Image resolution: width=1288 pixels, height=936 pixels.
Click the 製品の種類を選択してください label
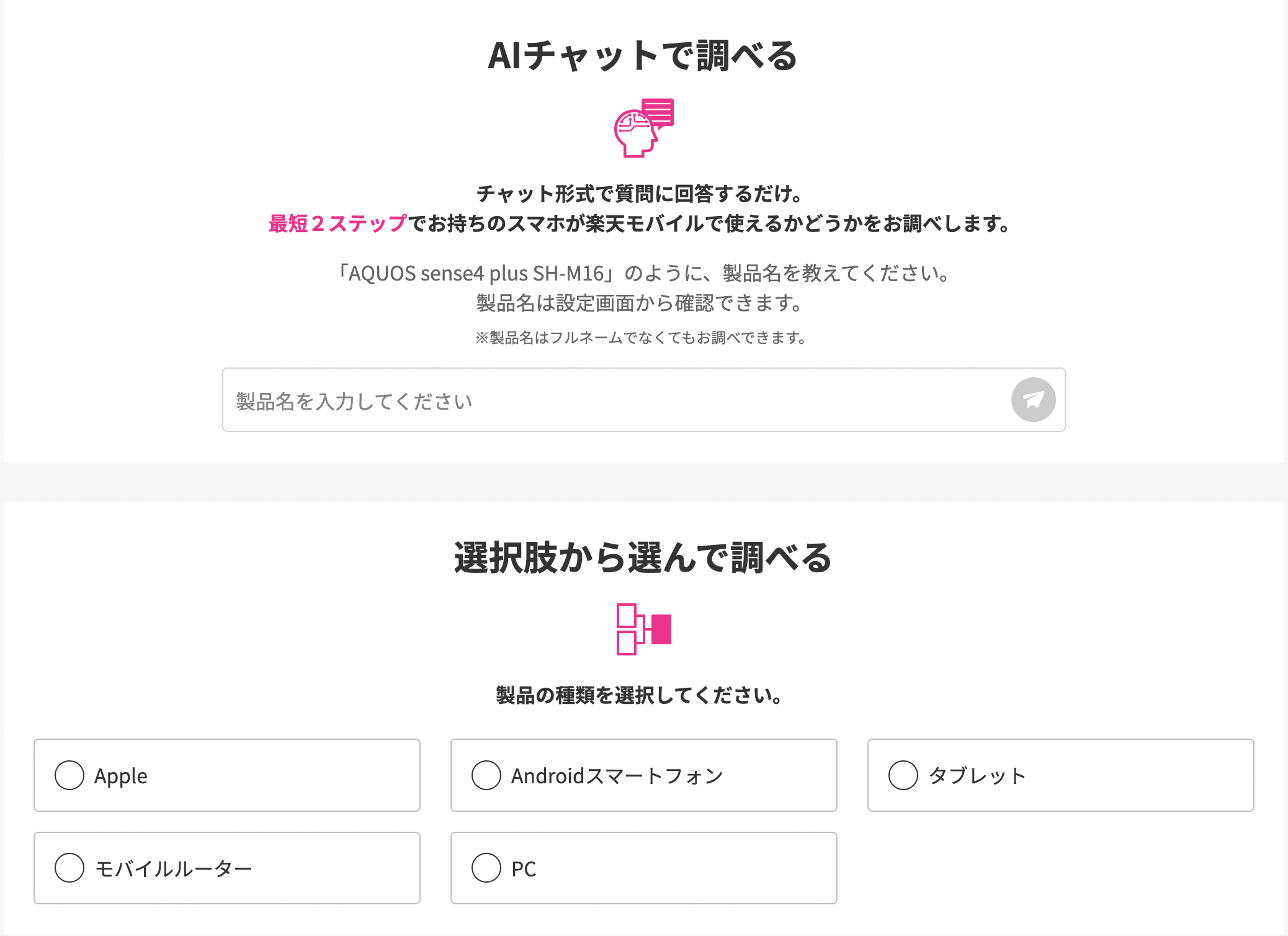click(640, 695)
